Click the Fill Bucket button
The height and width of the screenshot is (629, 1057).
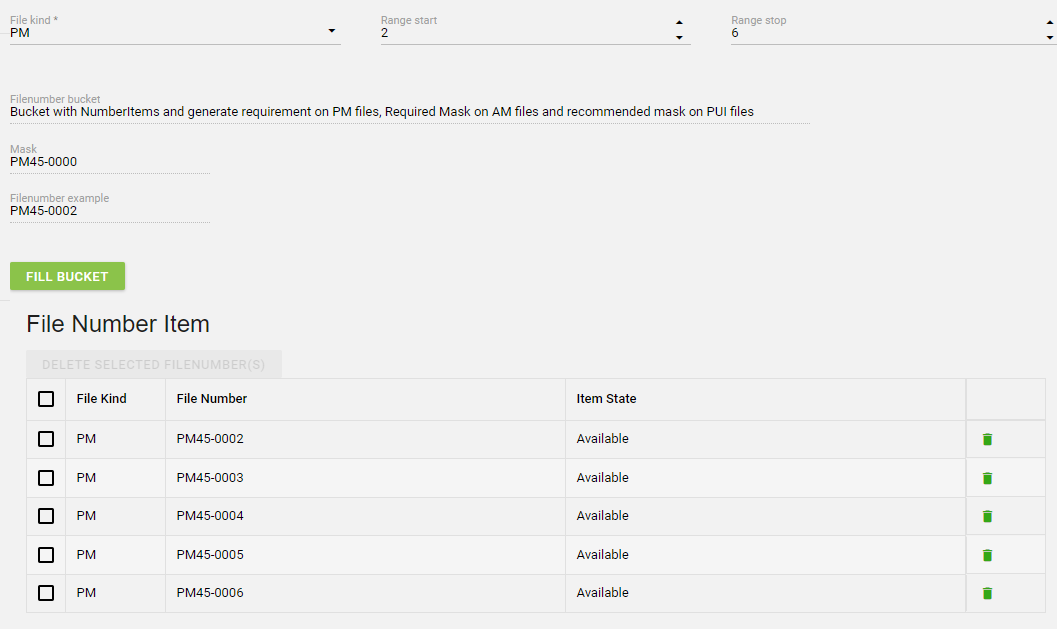(x=67, y=276)
